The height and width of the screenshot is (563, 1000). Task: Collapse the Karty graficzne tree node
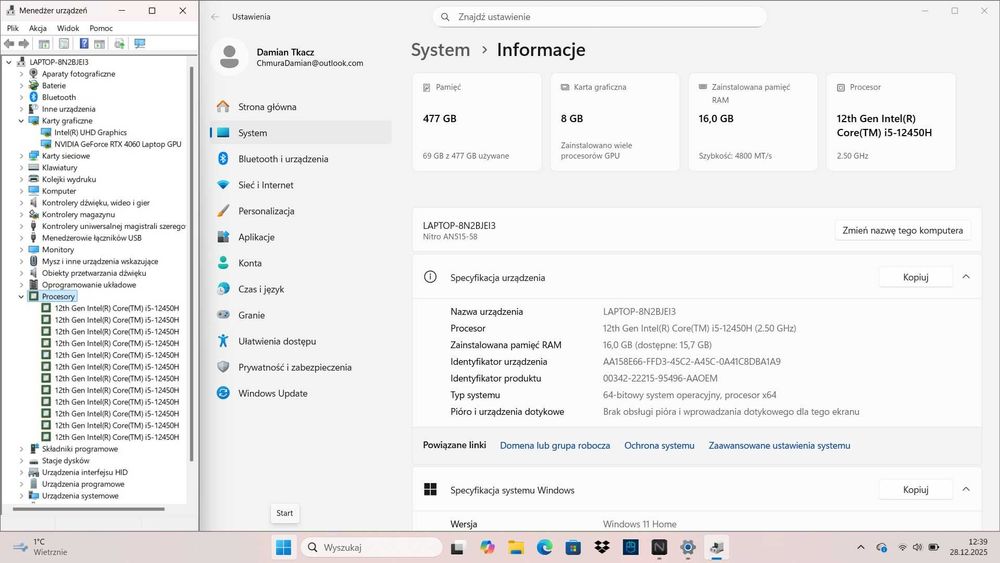pos(21,121)
